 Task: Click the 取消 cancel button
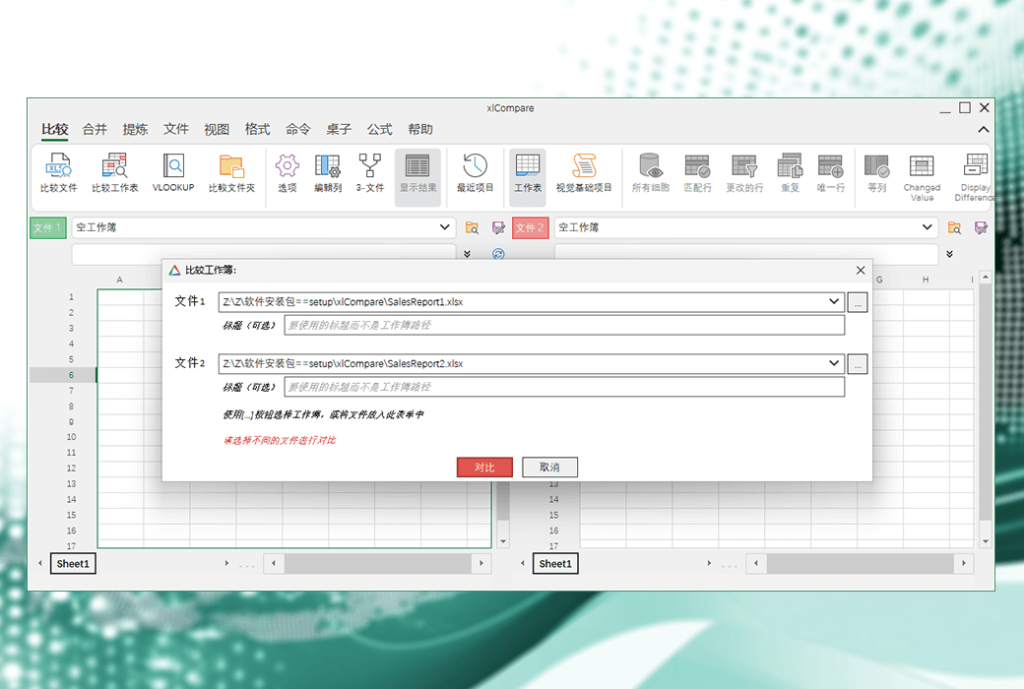coord(549,467)
